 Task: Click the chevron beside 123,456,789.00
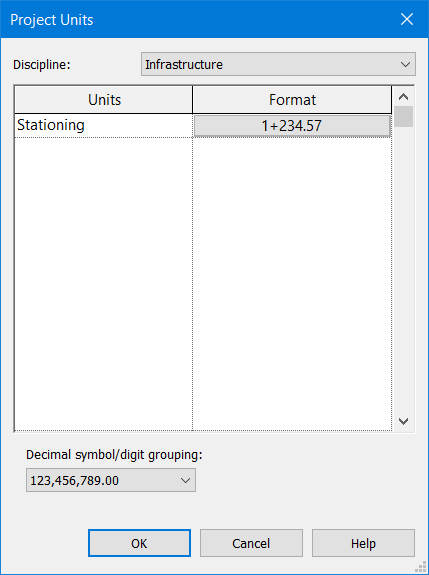point(186,480)
